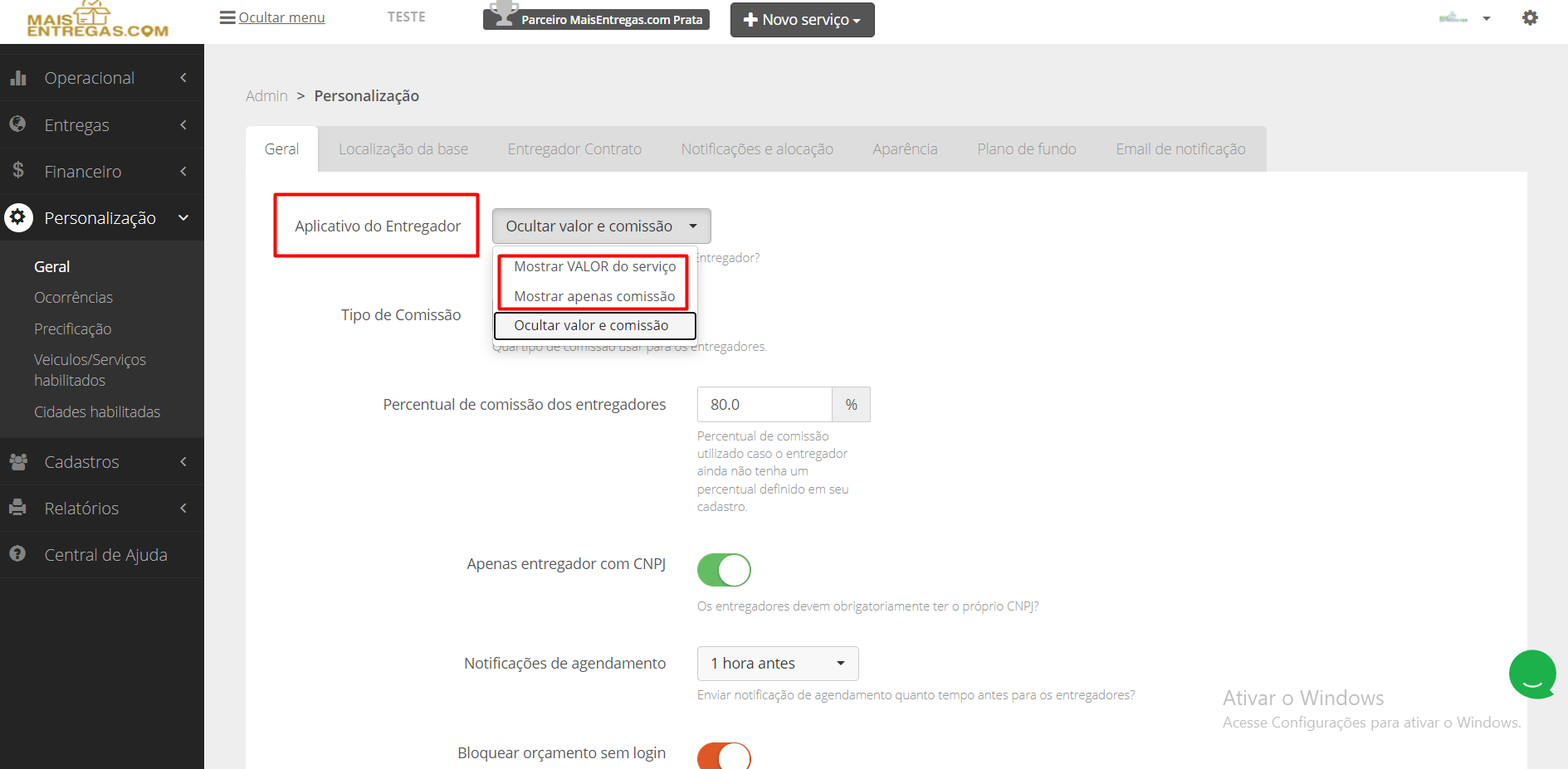Open the 1 hora antes dropdown
The image size is (1568, 769).
[x=778, y=664]
